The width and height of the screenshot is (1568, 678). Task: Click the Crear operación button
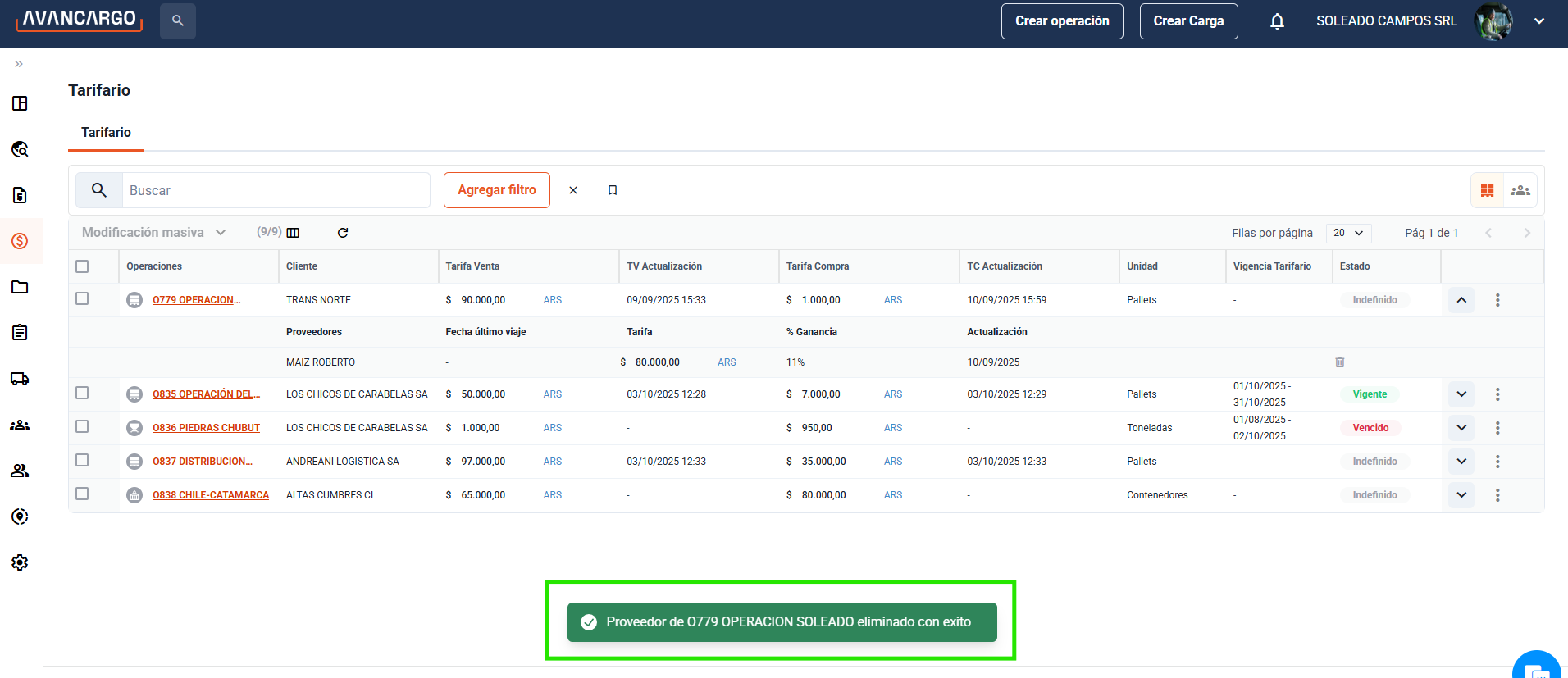[1062, 21]
